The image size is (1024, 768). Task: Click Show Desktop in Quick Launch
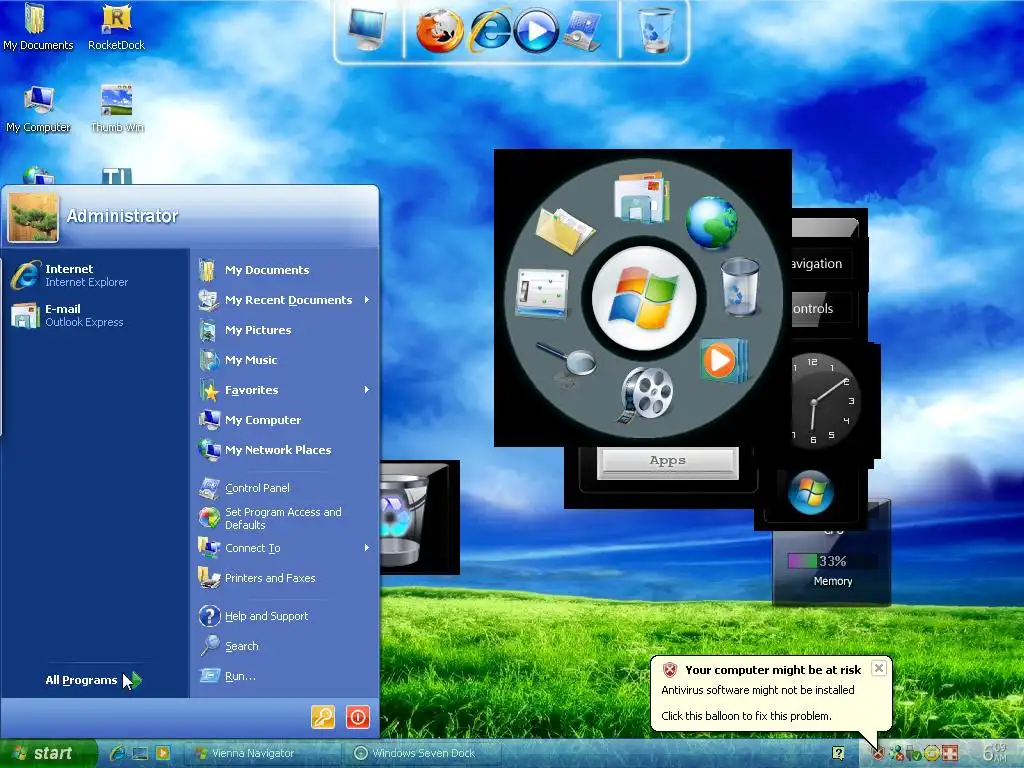click(140, 753)
